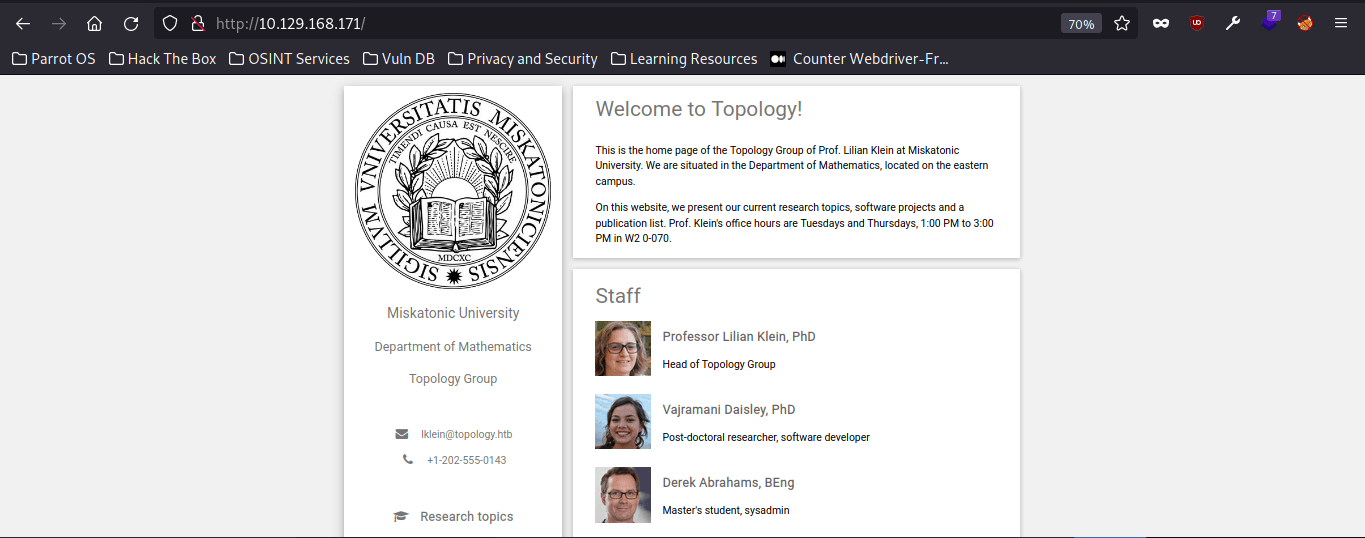The image size is (1365, 538).
Task: Click the address bar URL field
Action: tap(600, 23)
